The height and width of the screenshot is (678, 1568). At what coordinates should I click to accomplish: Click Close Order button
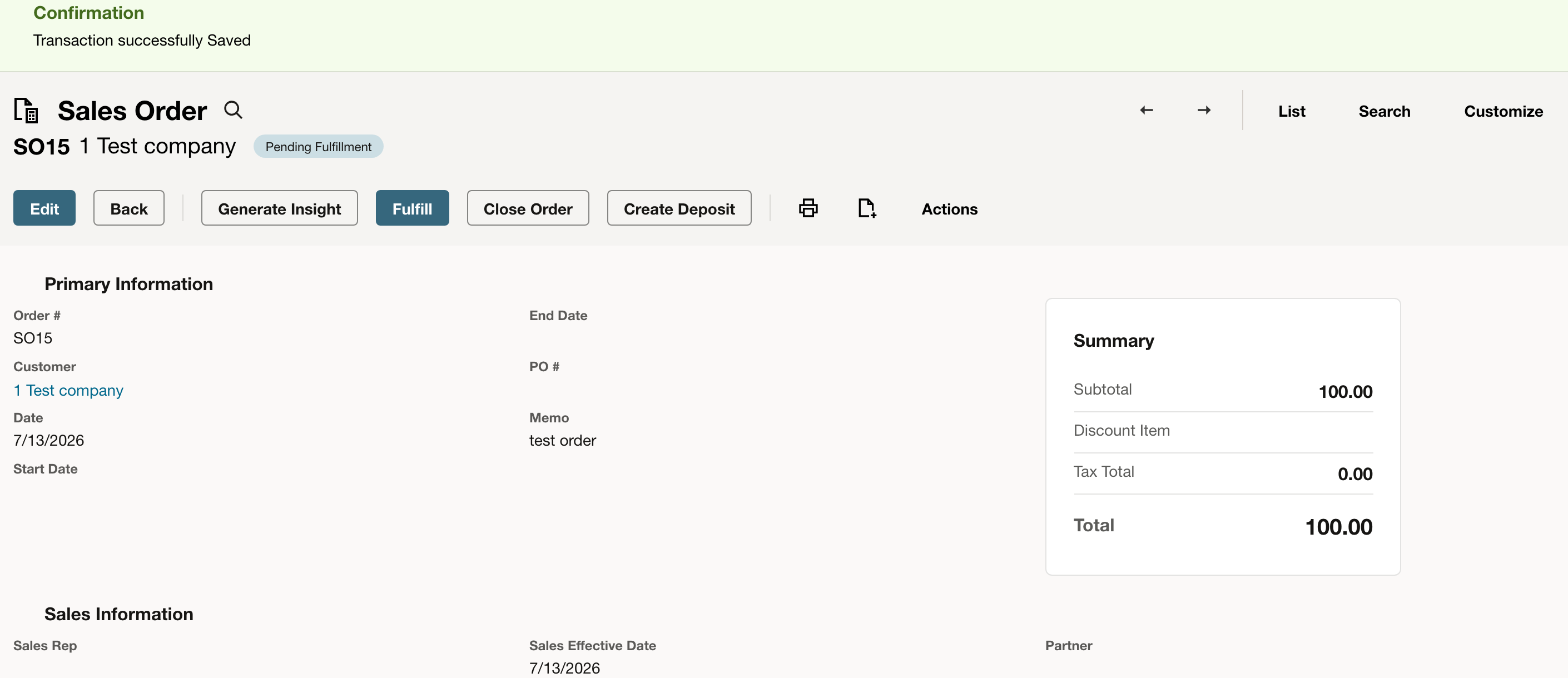(528, 208)
